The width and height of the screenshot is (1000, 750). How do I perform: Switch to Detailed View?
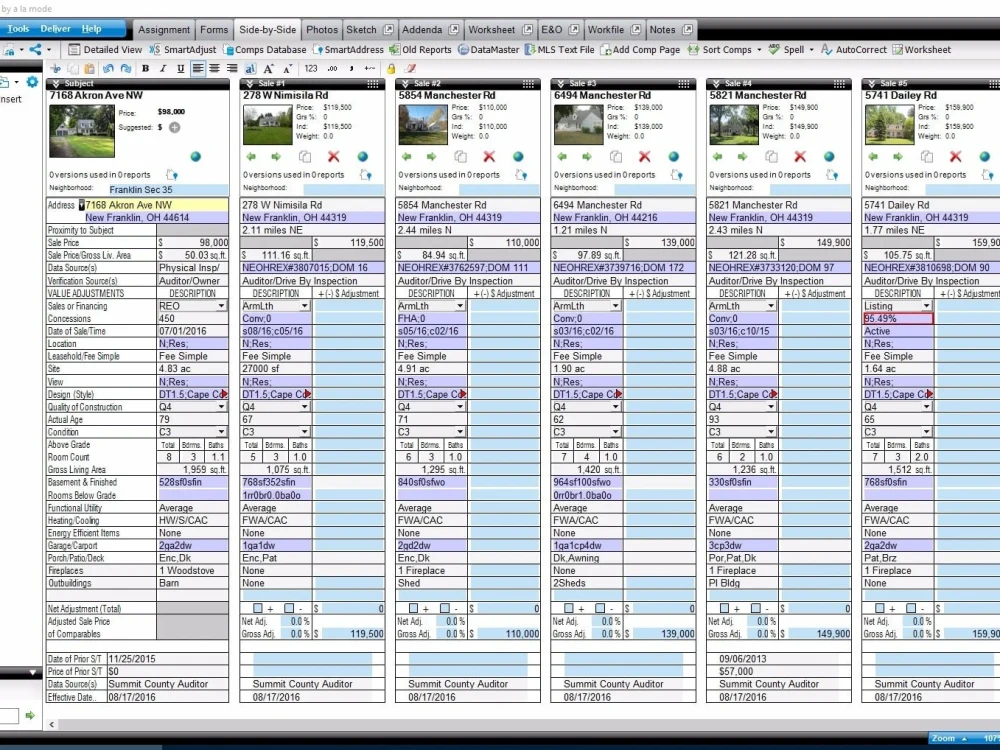[105, 49]
